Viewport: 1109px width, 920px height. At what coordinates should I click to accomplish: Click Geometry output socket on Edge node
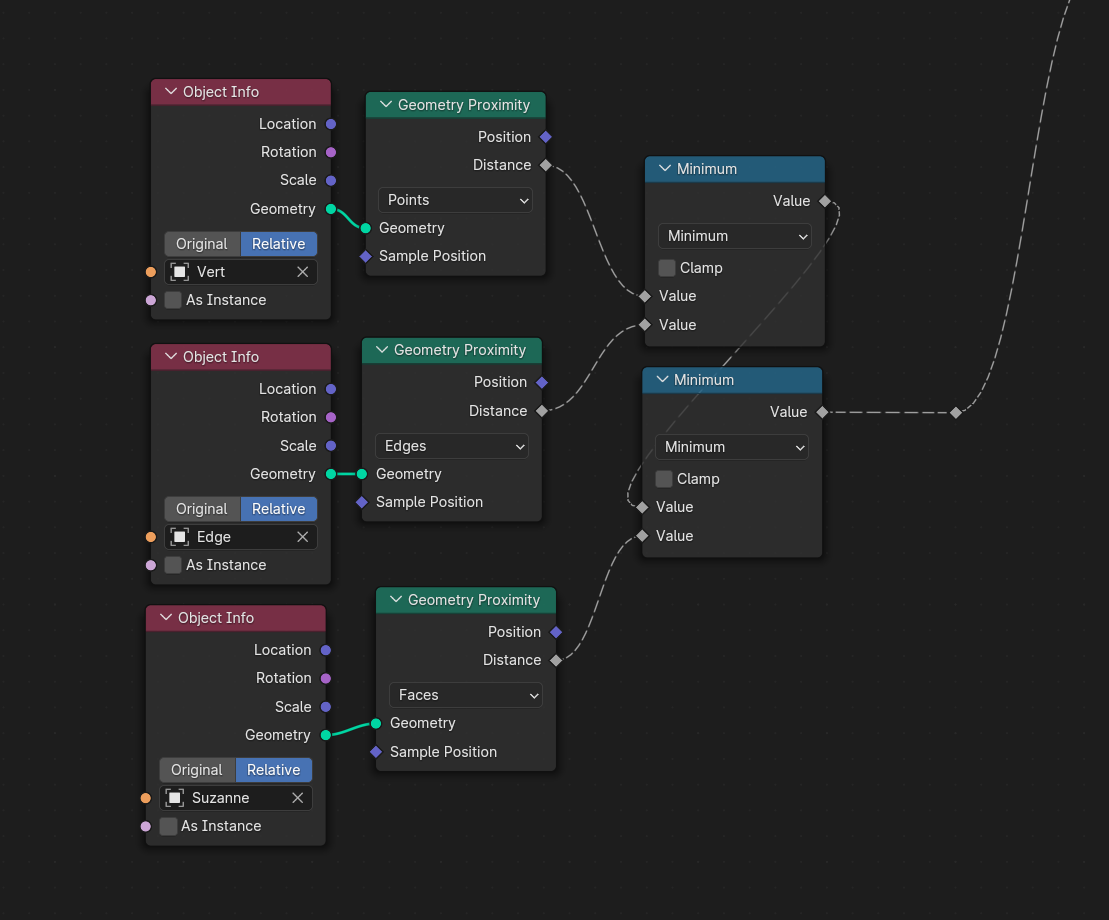[x=330, y=474]
